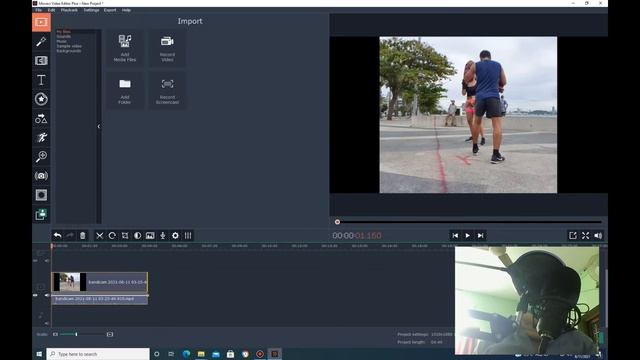Image resolution: width=640 pixels, height=360 pixels.
Task: Click the timeline scale slider handle
Action: click(x=76, y=334)
